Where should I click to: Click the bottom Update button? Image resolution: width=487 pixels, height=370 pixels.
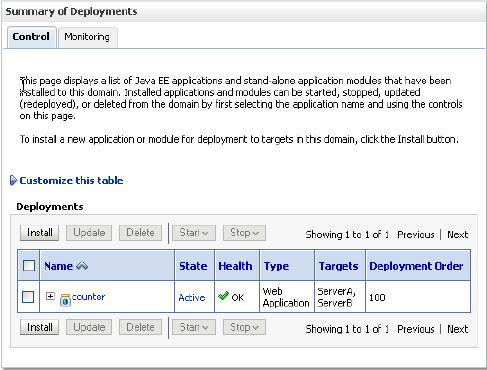click(89, 327)
